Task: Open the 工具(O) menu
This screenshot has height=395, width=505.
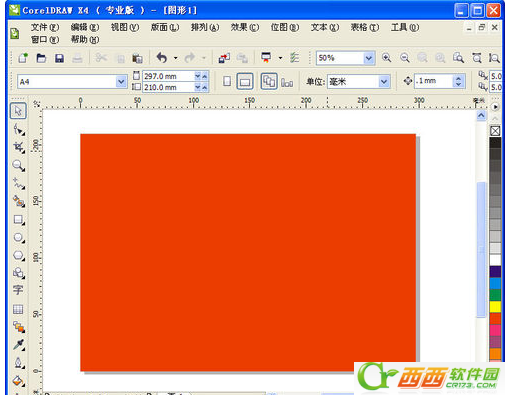Action: (x=405, y=27)
